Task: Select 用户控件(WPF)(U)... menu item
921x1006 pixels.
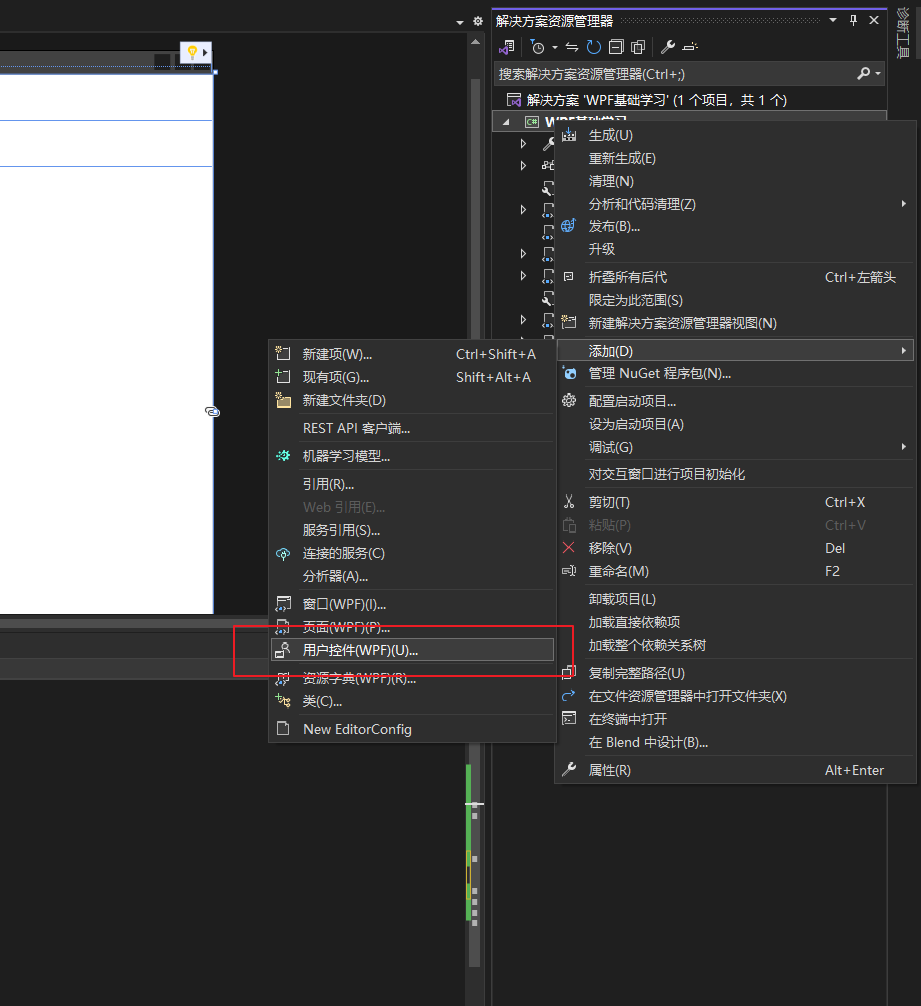Action: (360, 650)
